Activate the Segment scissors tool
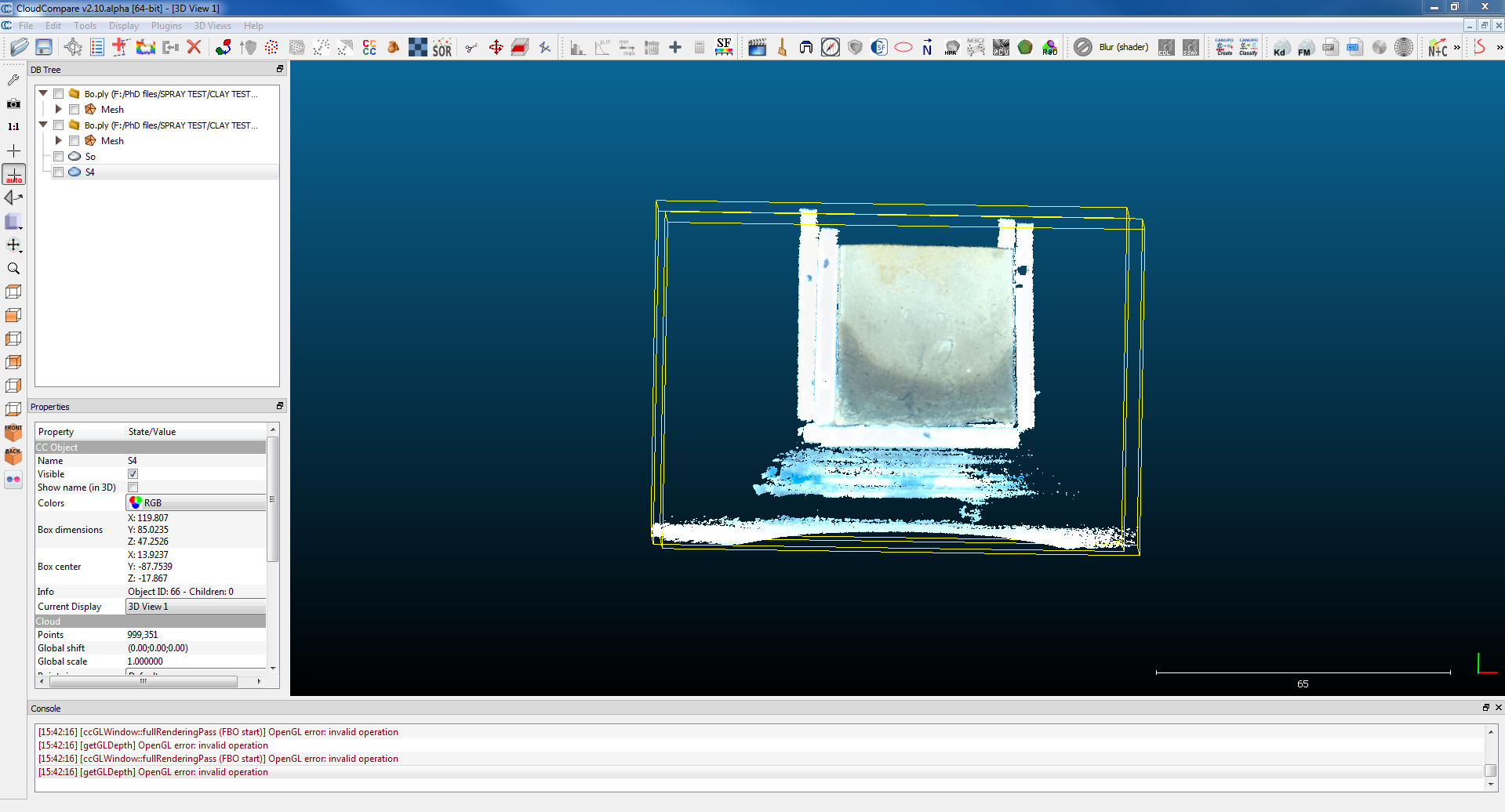Image resolution: width=1505 pixels, height=812 pixels. click(471, 47)
